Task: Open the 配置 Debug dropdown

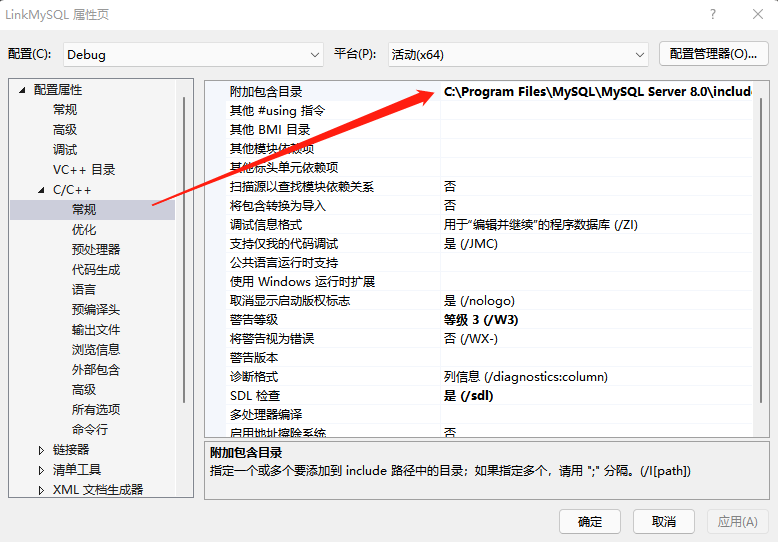Action: coord(193,54)
